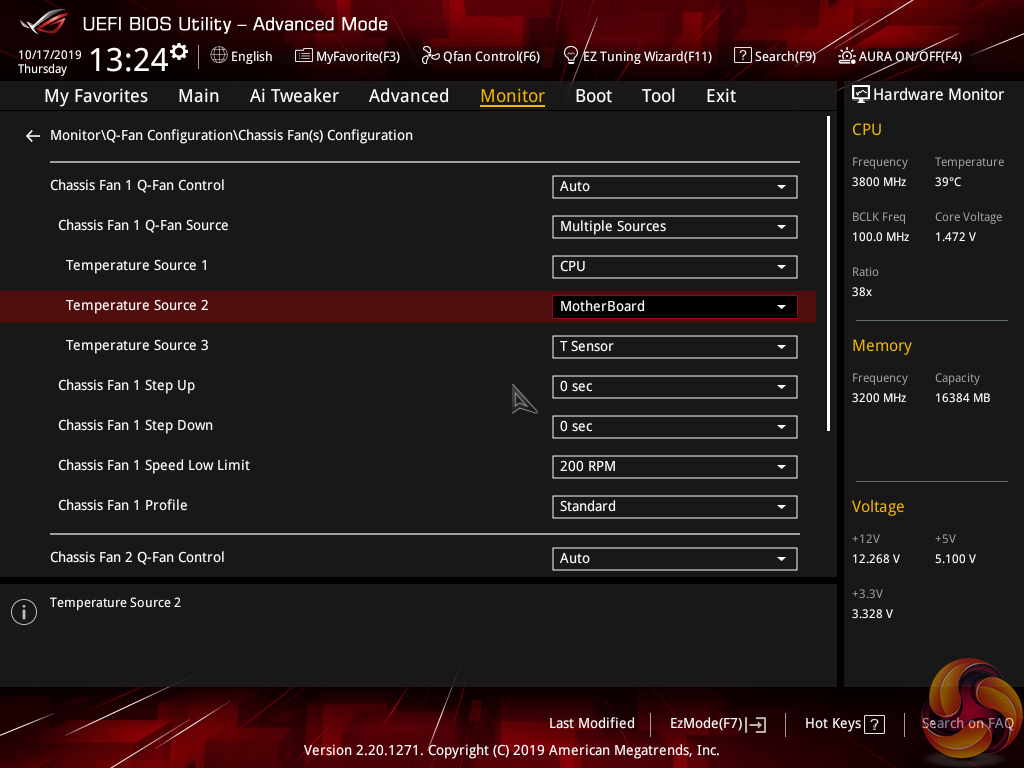Click the 13:24 clock display
The width and height of the screenshot is (1024, 768).
point(129,60)
